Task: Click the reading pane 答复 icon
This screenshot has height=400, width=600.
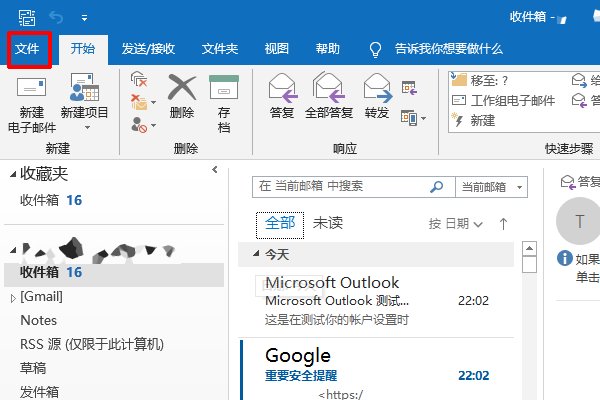Action: click(x=568, y=181)
